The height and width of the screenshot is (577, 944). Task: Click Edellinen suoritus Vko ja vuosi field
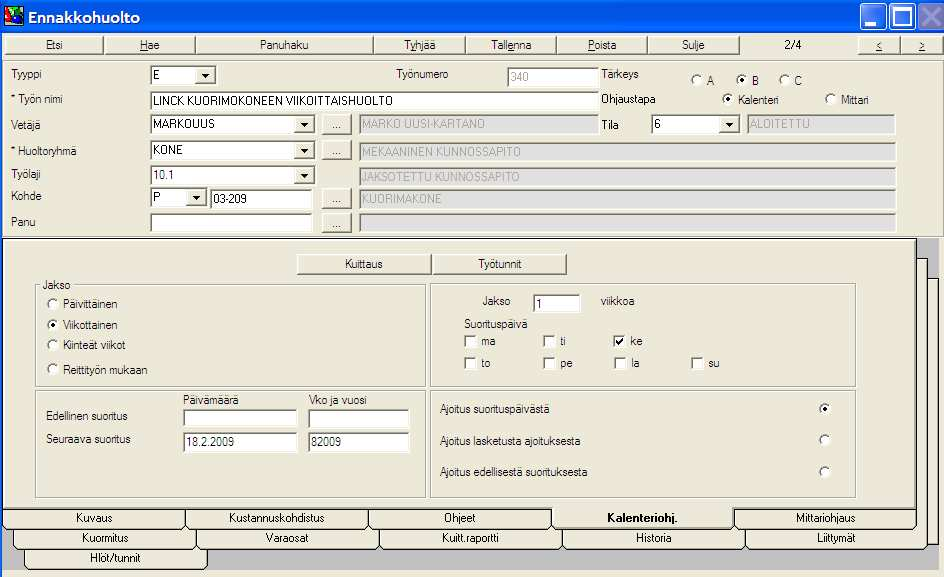point(358,417)
